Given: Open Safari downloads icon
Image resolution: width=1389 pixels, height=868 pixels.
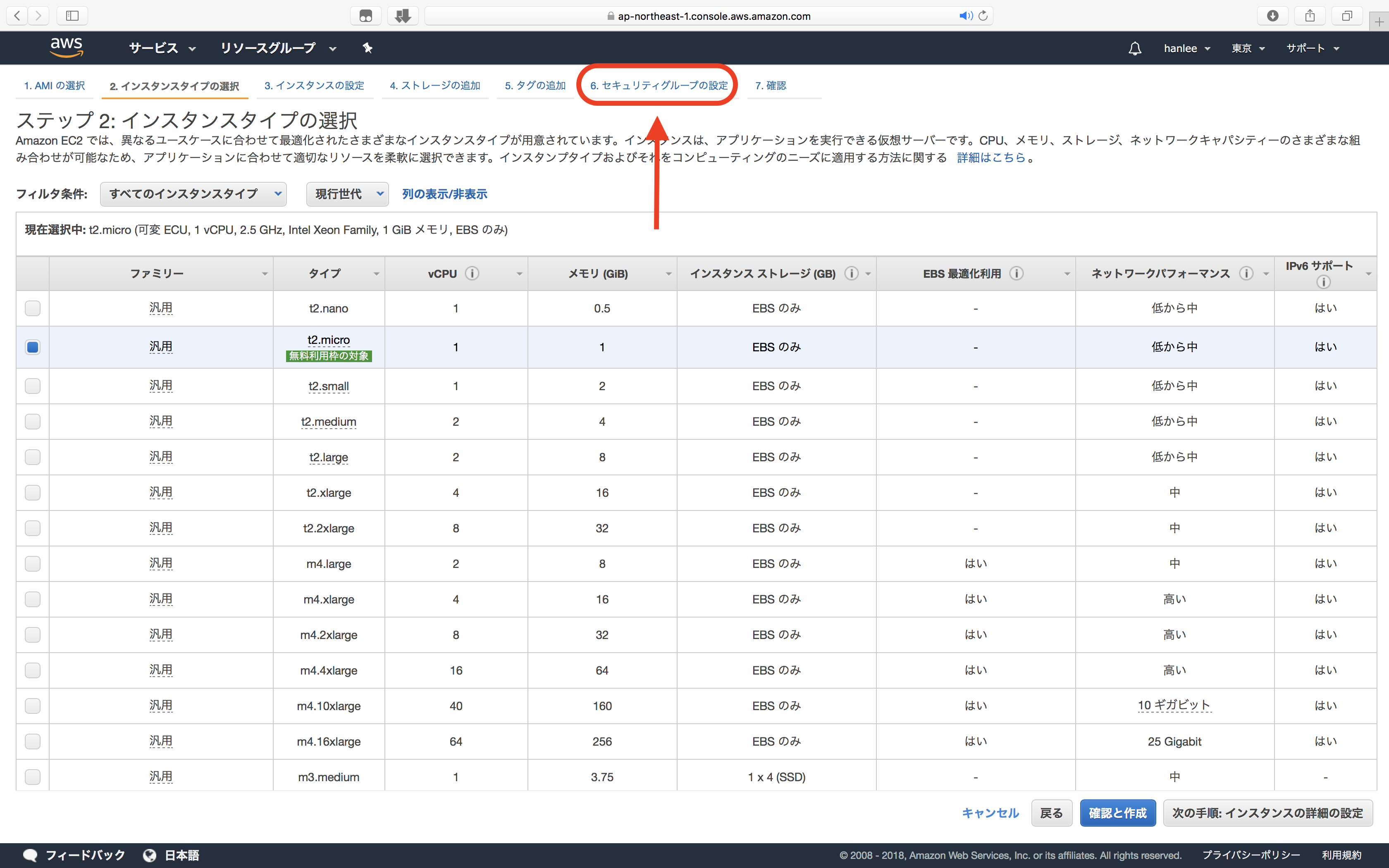Looking at the screenshot, I should (x=1272, y=16).
